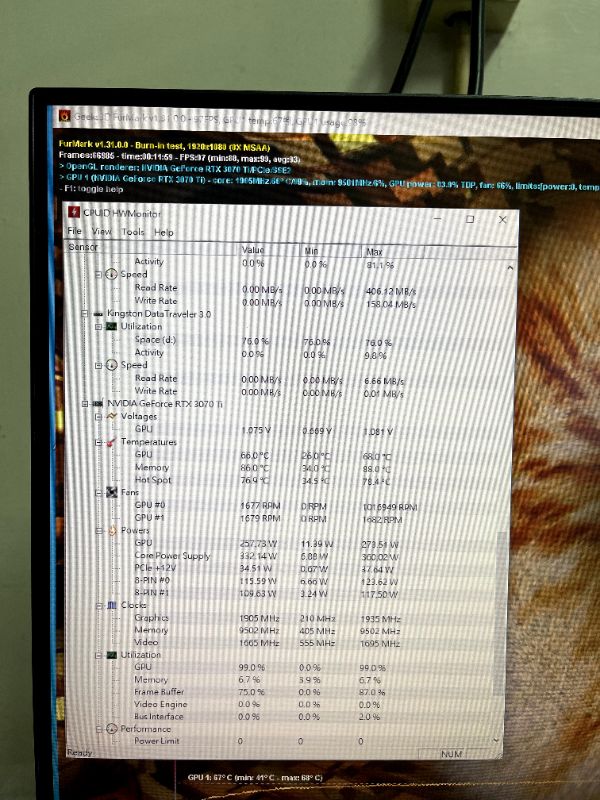This screenshot has width=600, height=800.
Task: Click the Performance gauge icon
Action: point(111,729)
